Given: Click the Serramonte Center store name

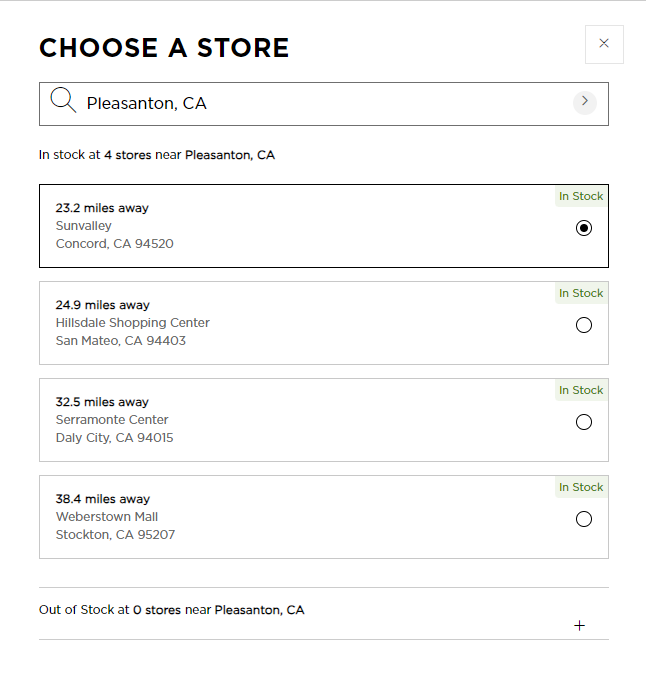Looking at the screenshot, I should [x=112, y=420].
